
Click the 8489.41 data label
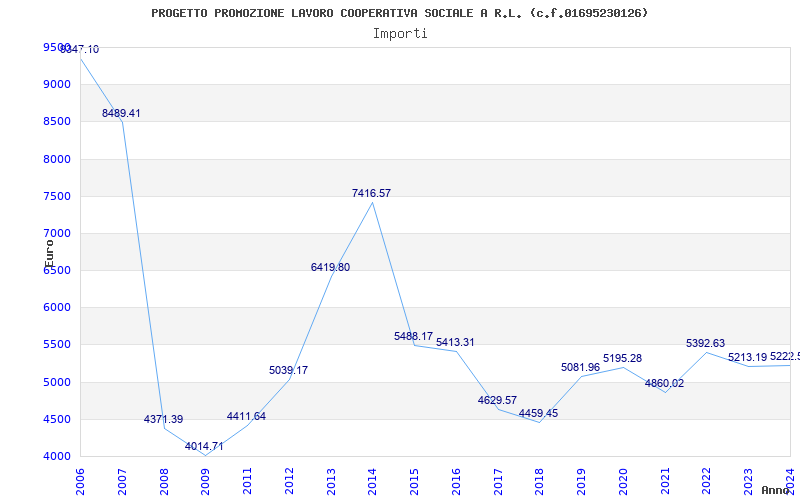(x=121, y=113)
